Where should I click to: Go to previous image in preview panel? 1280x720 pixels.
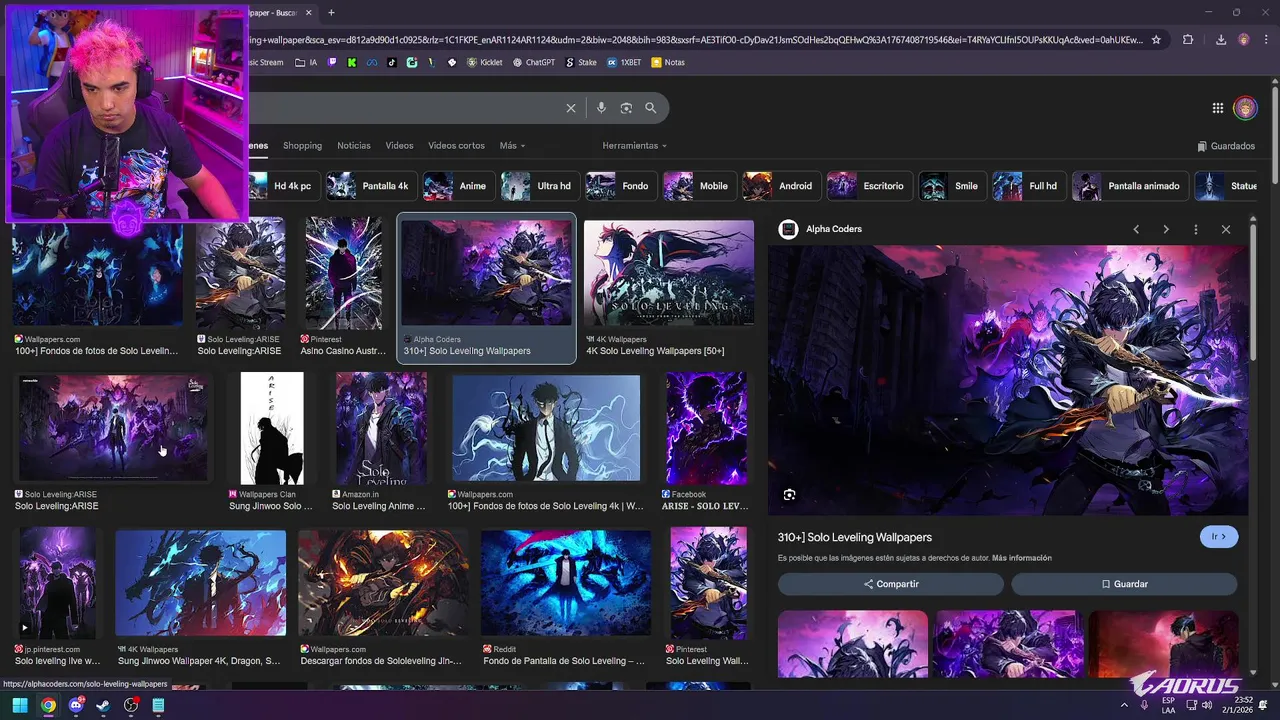point(1136,229)
